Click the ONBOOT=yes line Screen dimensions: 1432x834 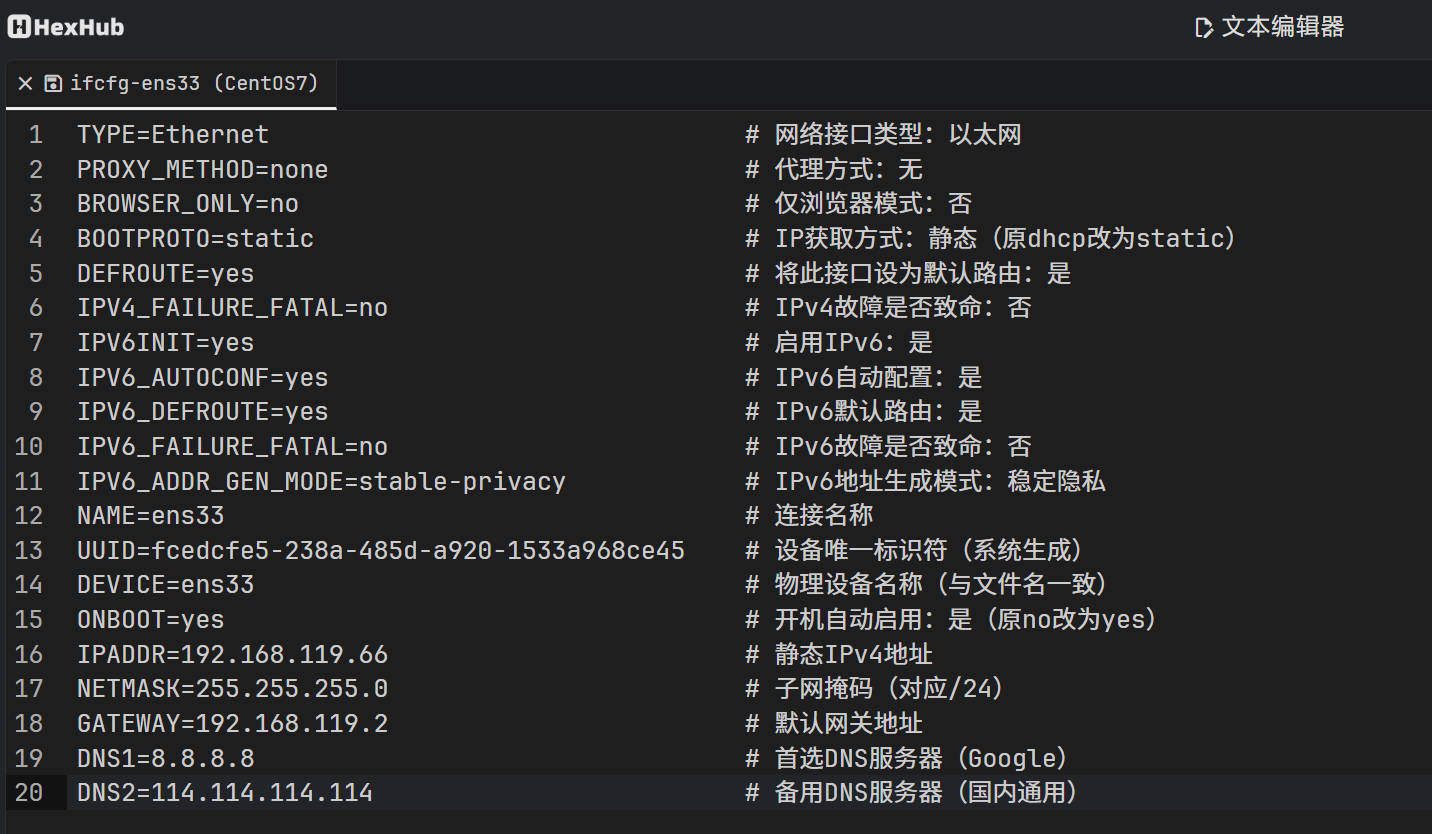150,620
